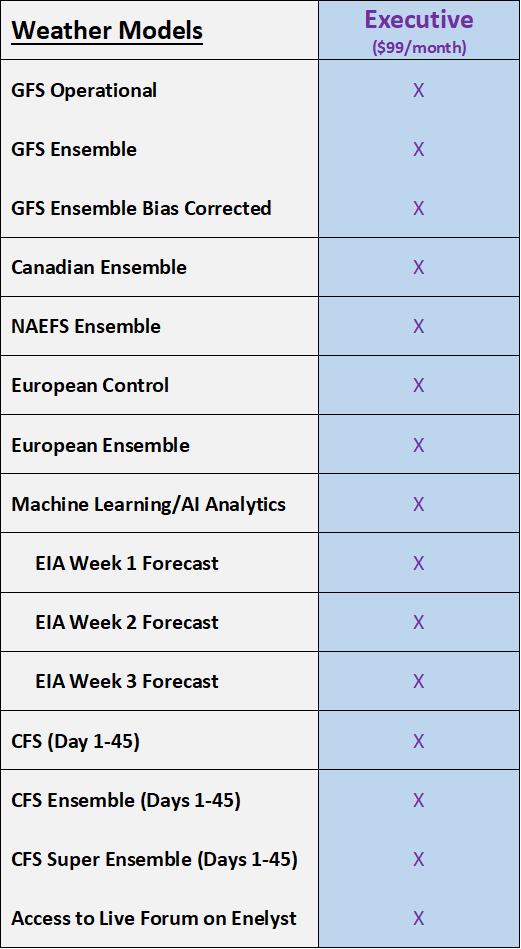This screenshot has height=949, width=521.
Task: Click the X next to NAEFS Ensemble
Action: [418, 327]
